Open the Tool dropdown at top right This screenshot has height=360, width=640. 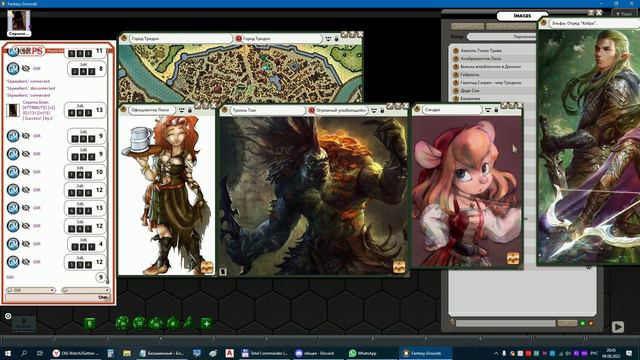point(624,13)
